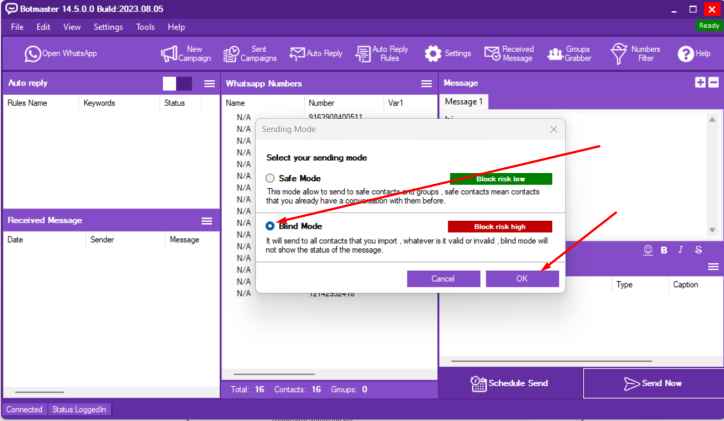Image resolution: width=724 pixels, height=421 pixels.
Task: Select the Safe Mode radio button
Action: [270, 178]
